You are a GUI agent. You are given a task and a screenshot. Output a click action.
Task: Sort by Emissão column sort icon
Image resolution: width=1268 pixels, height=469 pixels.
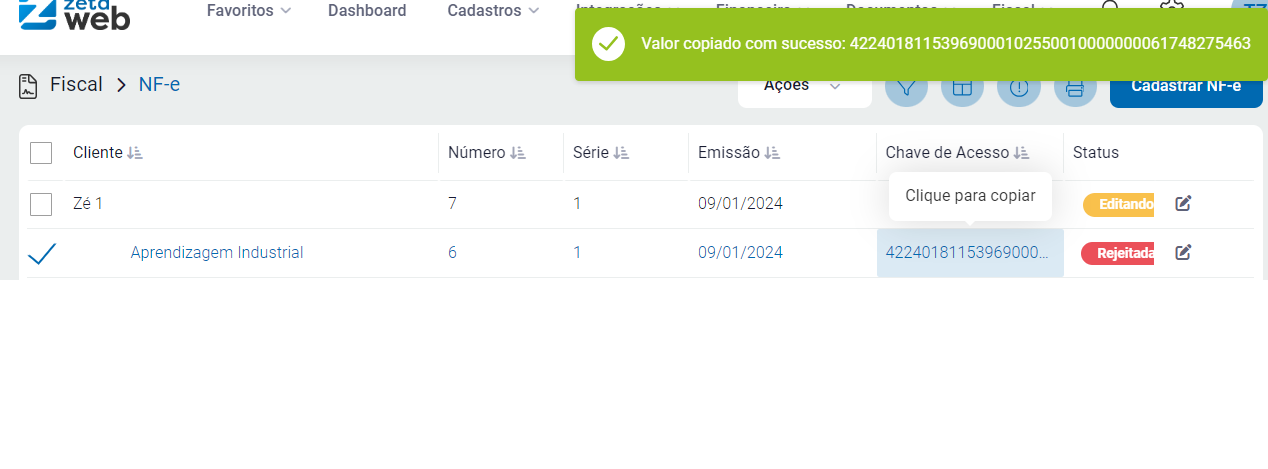pos(772,153)
